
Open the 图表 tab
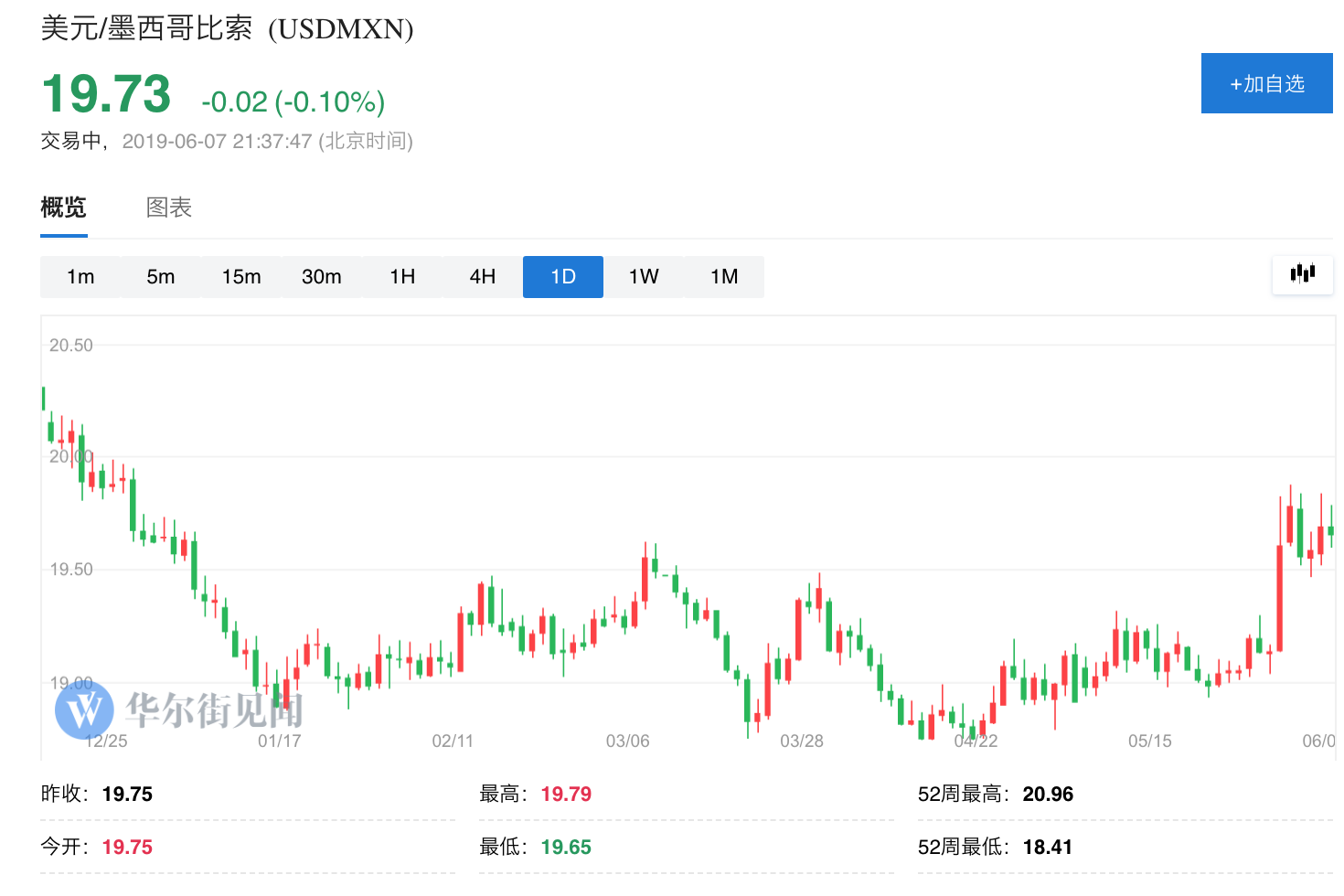point(169,208)
